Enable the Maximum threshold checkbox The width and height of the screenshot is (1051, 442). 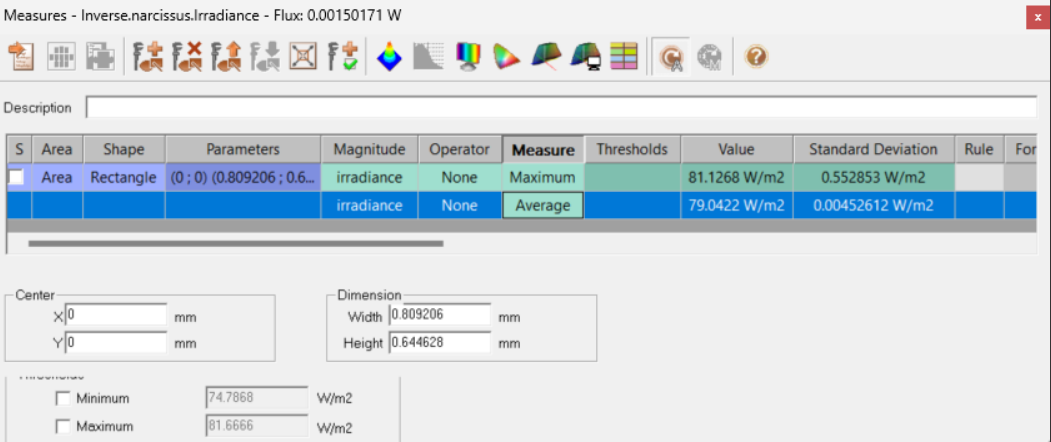pos(63,427)
